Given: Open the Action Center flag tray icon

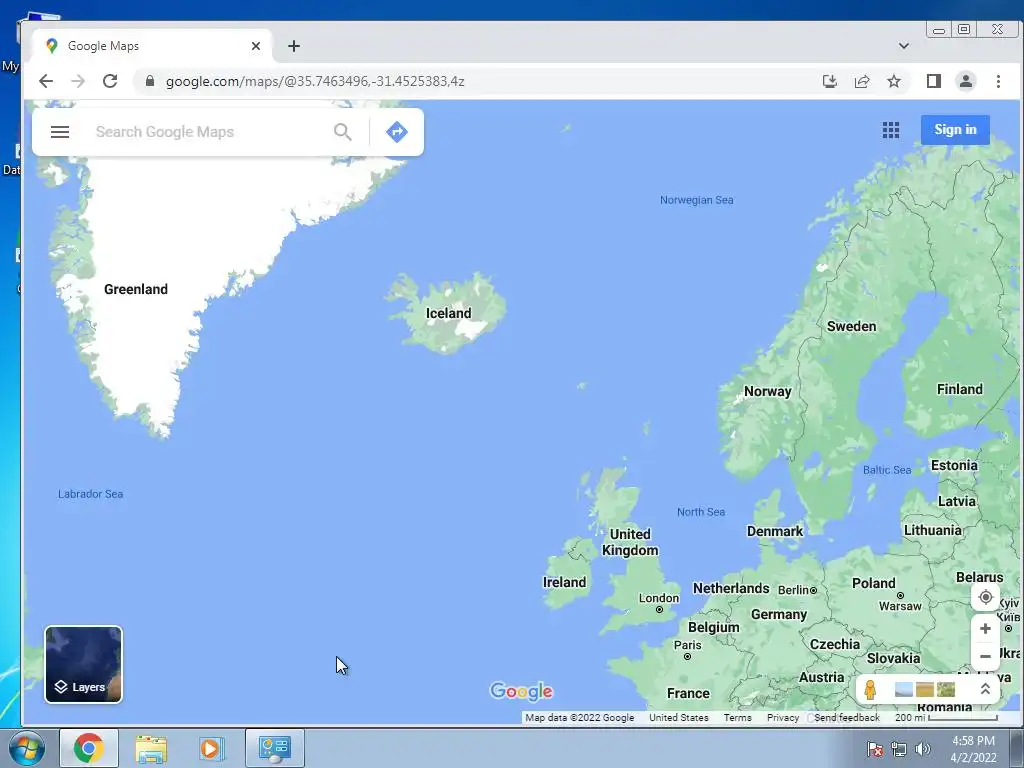Looking at the screenshot, I should (874, 749).
